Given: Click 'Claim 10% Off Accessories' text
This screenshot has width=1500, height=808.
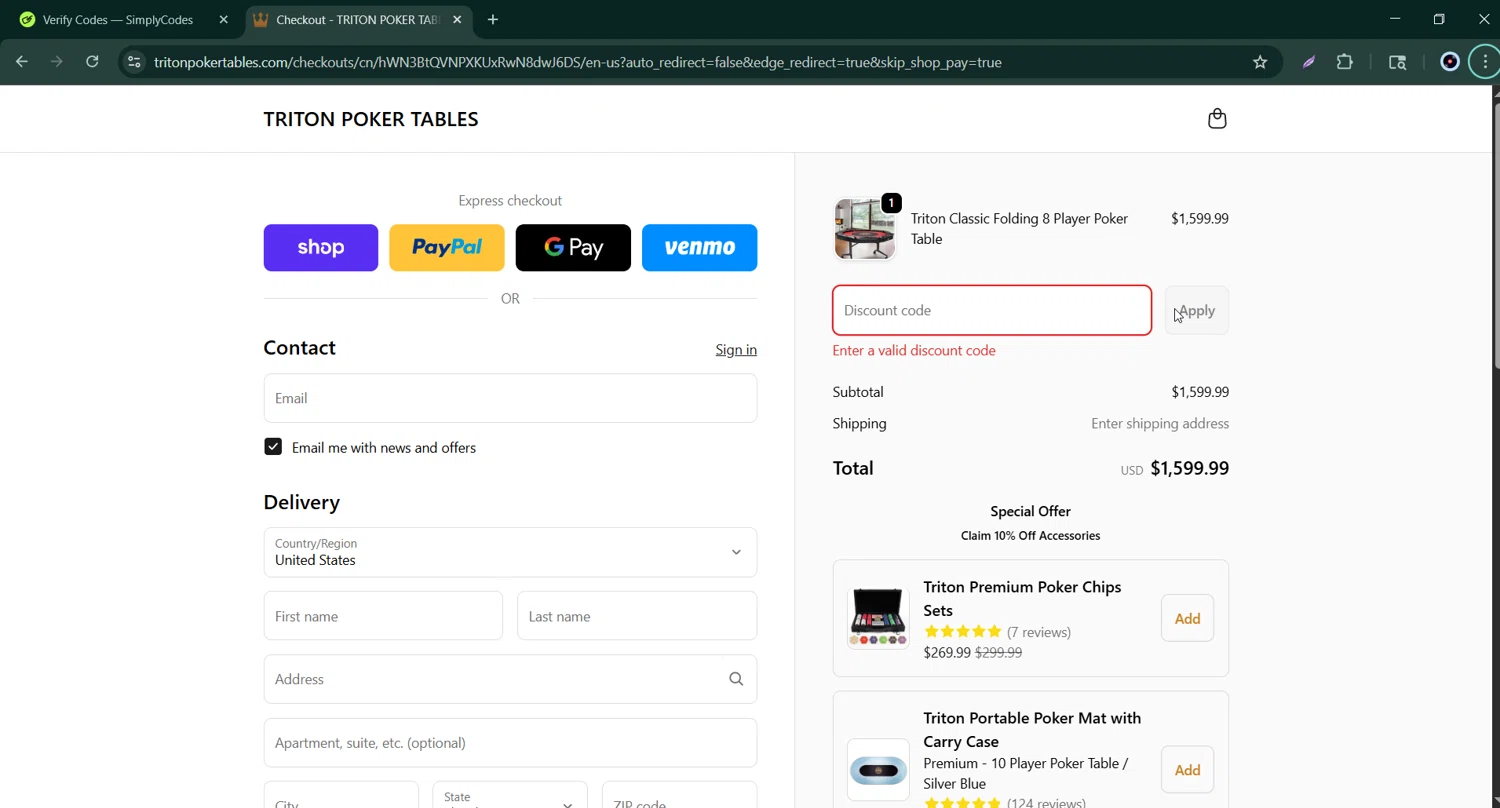Looking at the screenshot, I should click(x=1030, y=536).
